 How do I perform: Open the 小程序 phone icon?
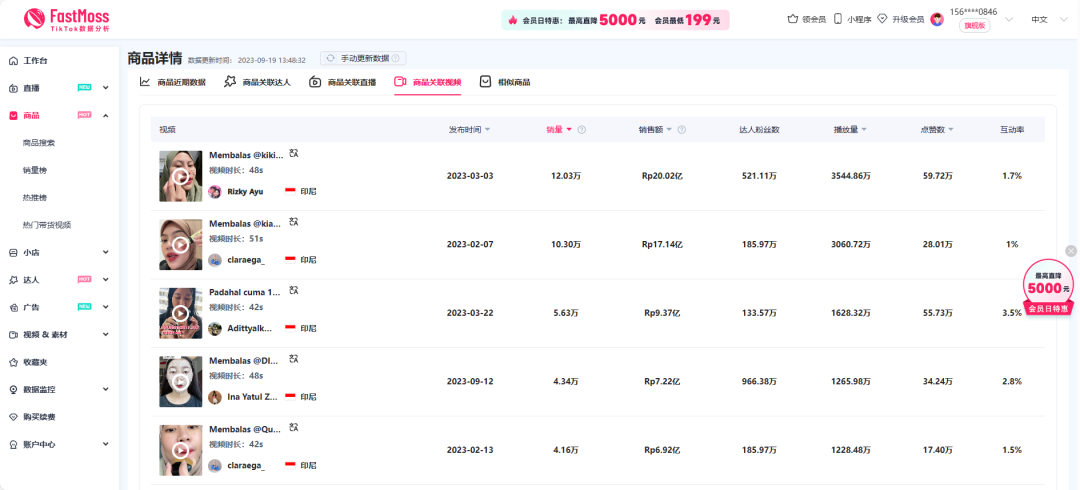838,19
